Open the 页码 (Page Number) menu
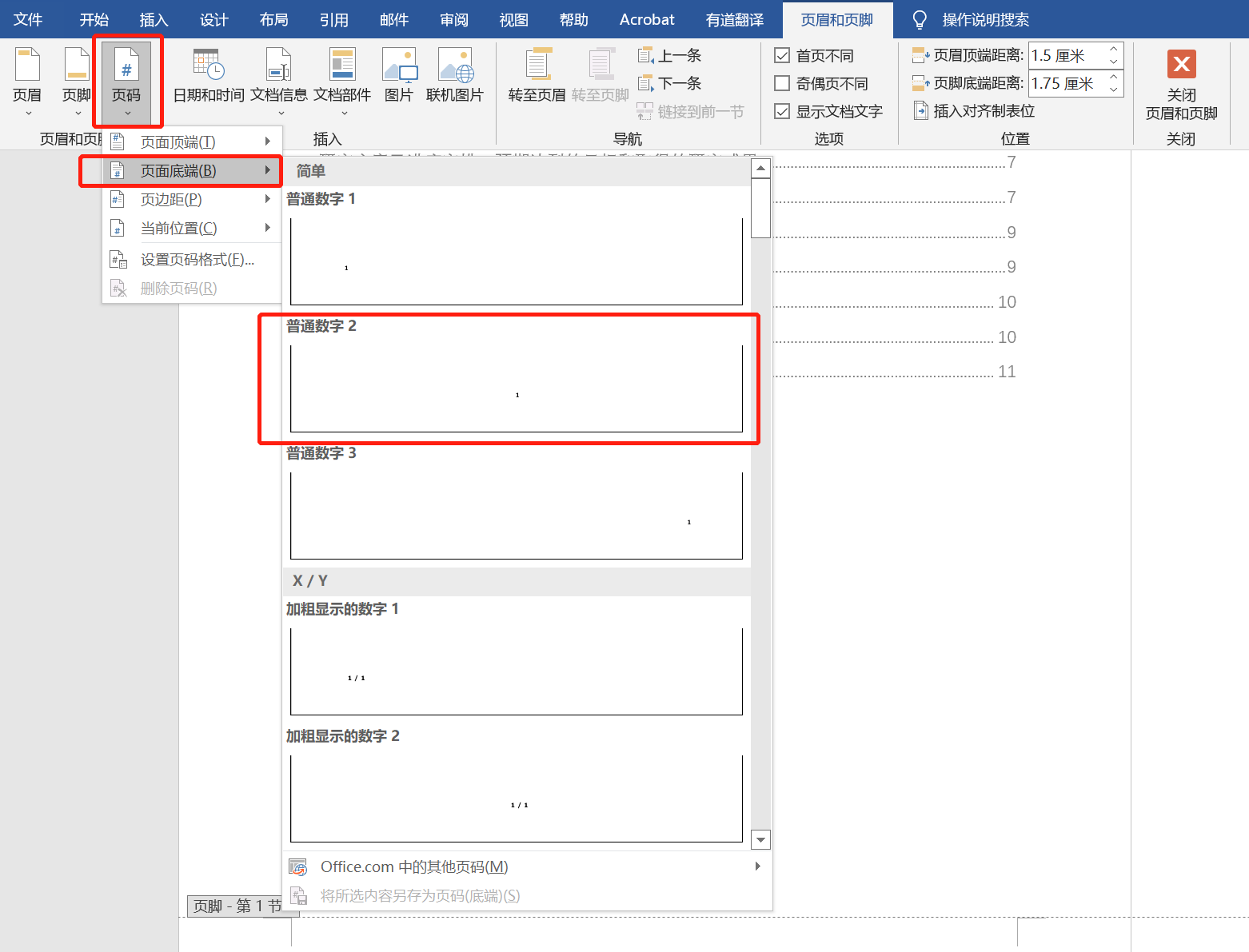Image resolution: width=1249 pixels, height=952 pixels. 127,80
